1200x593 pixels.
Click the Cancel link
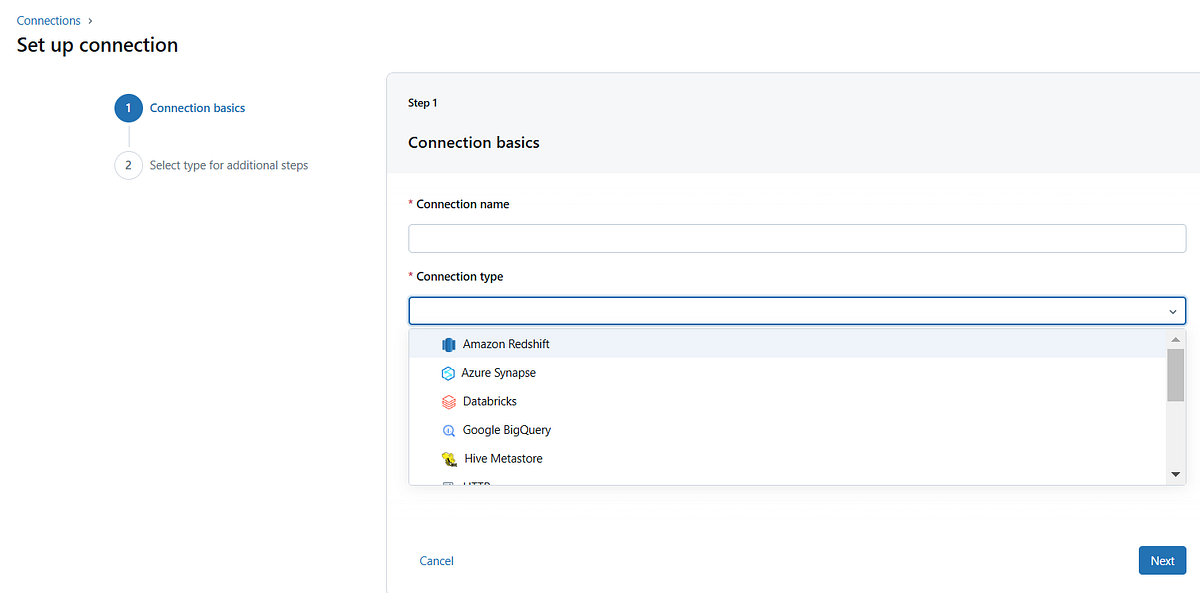click(x=436, y=560)
